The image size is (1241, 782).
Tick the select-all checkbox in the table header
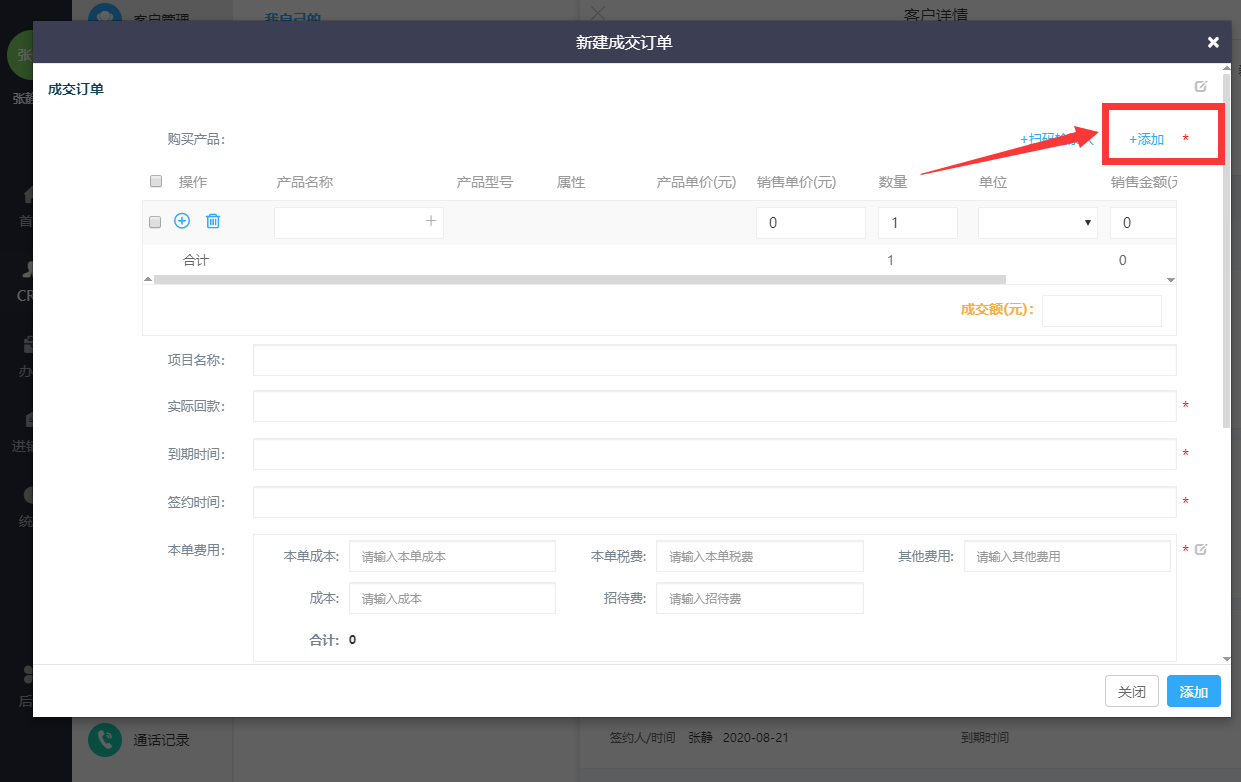pos(155,181)
